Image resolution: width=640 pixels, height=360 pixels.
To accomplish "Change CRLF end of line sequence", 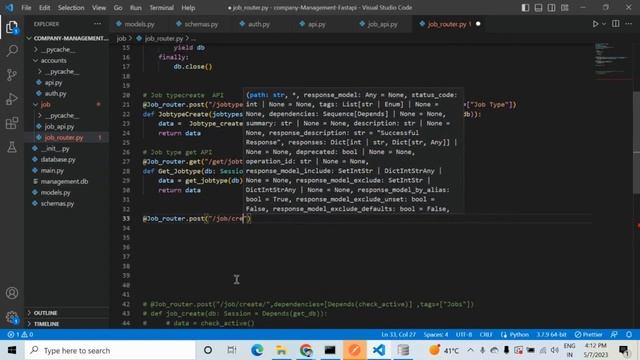I will coord(486,334).
